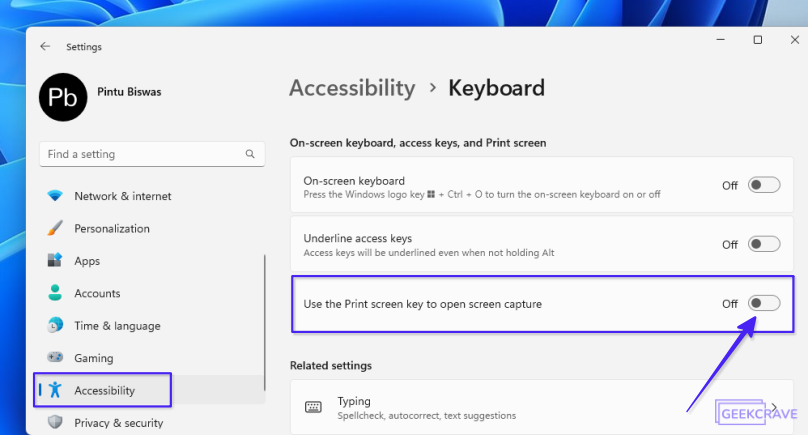The height and width of the screenshot is (435, 808).
Task: Select Accessibility in the sidebar
Action: tap(103, 390)
